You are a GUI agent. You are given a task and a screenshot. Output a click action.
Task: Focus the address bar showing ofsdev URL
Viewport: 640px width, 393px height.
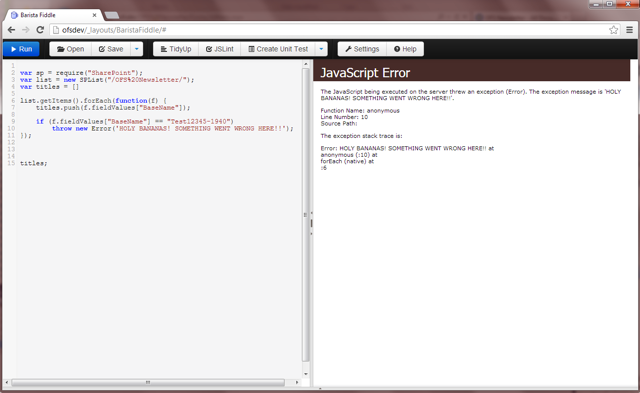tap(334, 30)
